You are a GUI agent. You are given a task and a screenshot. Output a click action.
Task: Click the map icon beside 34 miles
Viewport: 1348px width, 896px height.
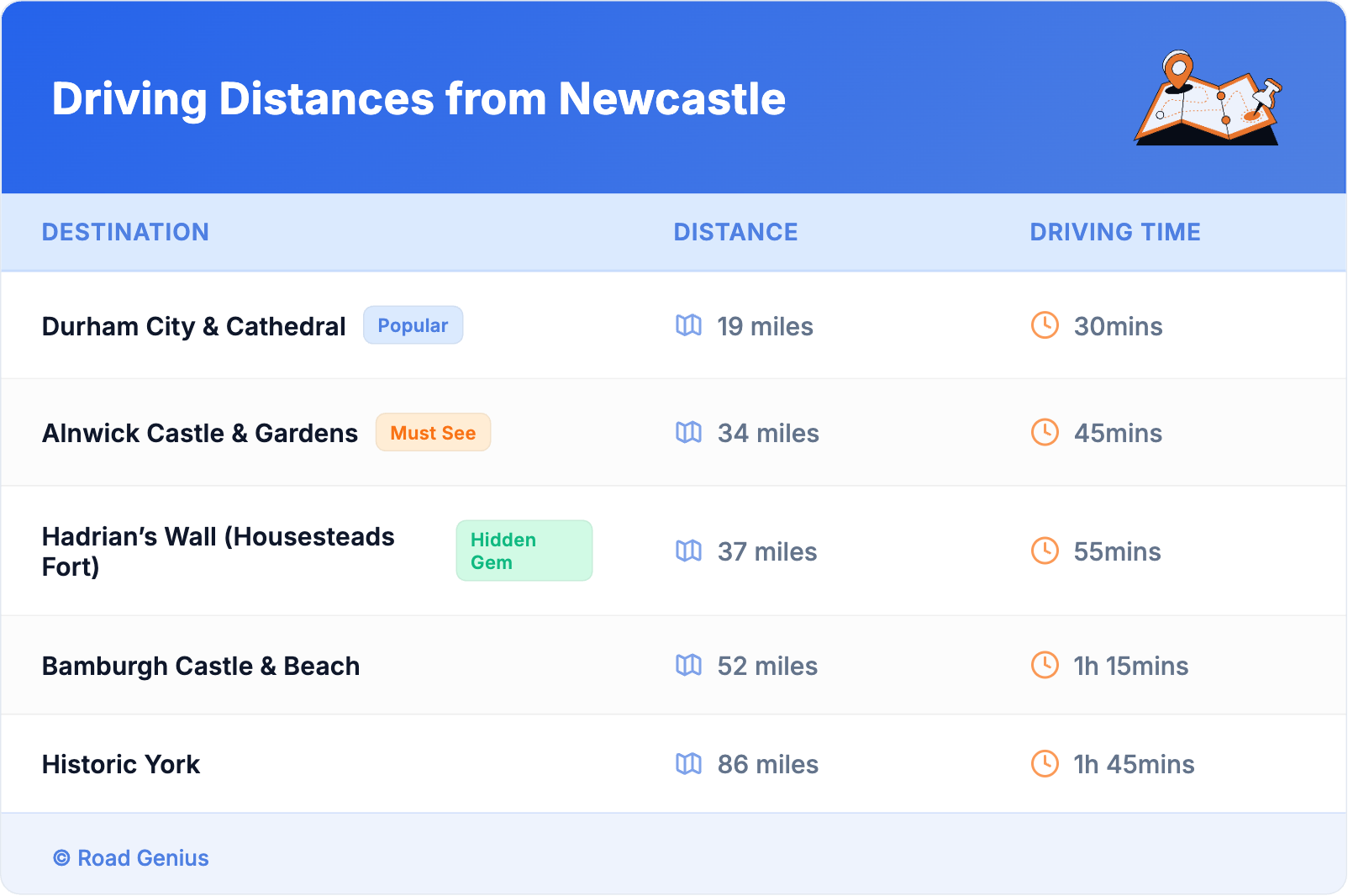688,432
